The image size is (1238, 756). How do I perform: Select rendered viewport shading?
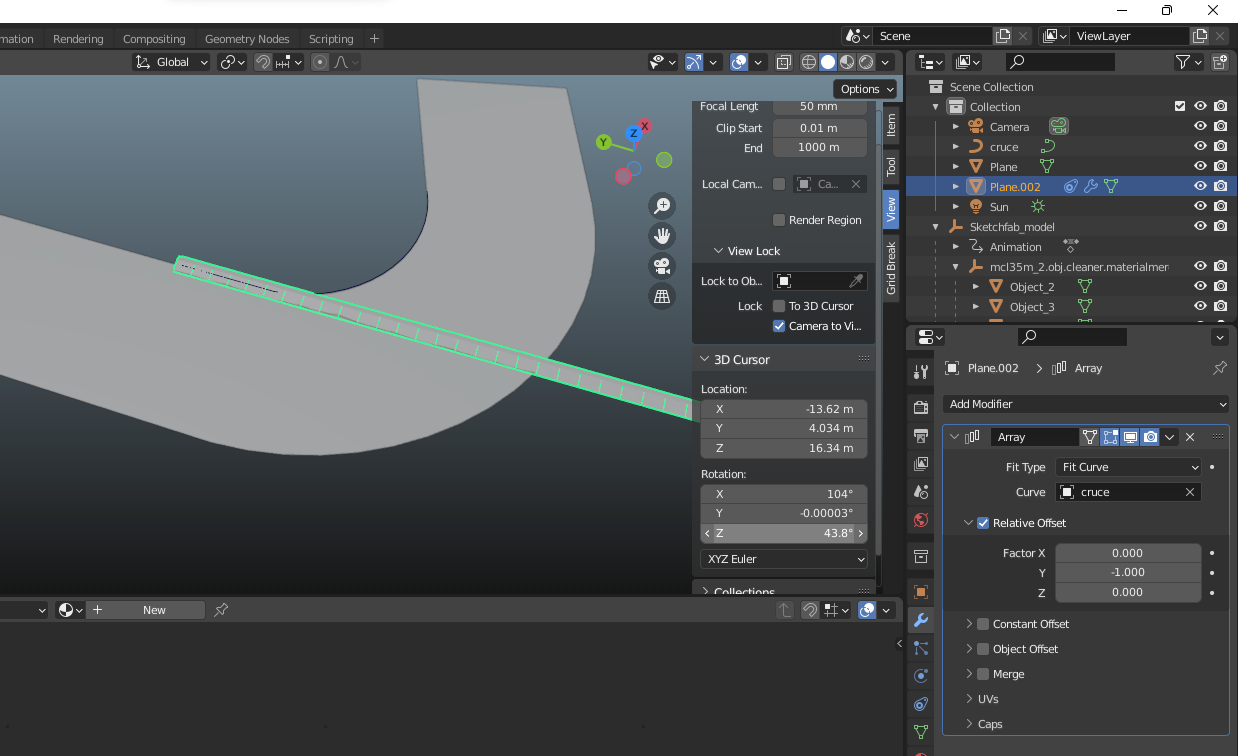(x=866, y=62)
